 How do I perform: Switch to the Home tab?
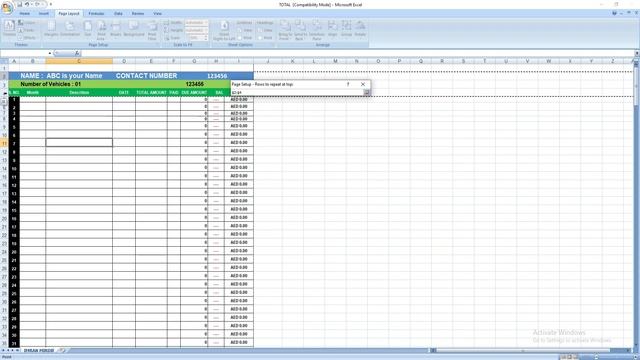click(x=24, y=13)
